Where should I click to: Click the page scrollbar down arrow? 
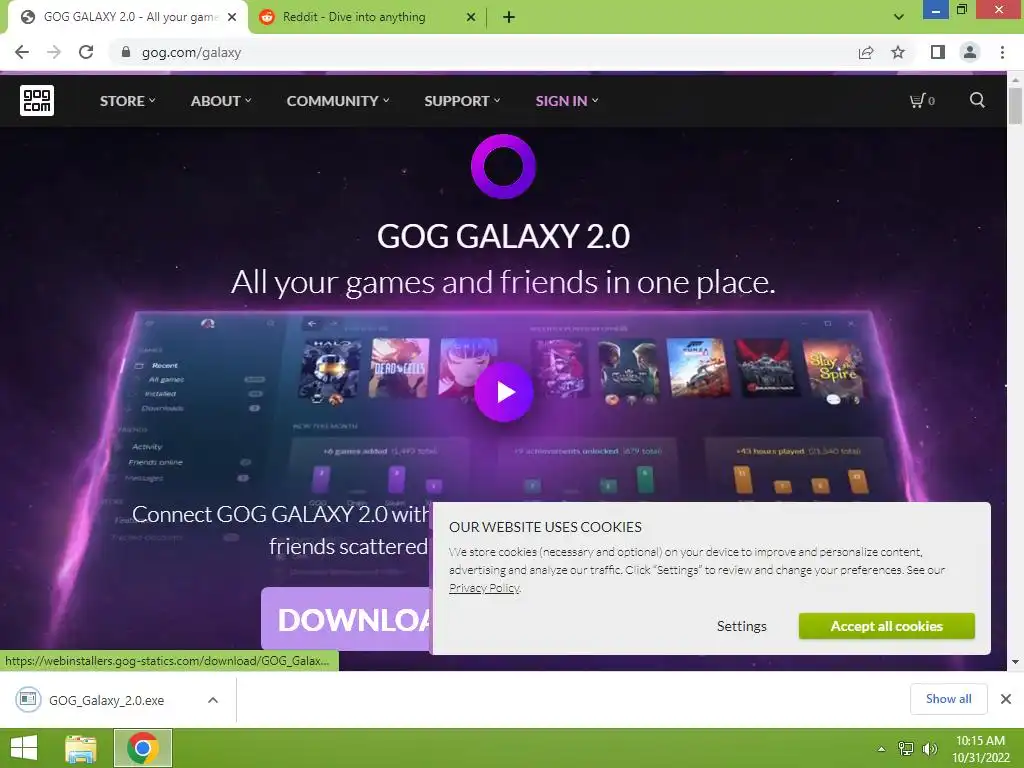[1015, 662]
